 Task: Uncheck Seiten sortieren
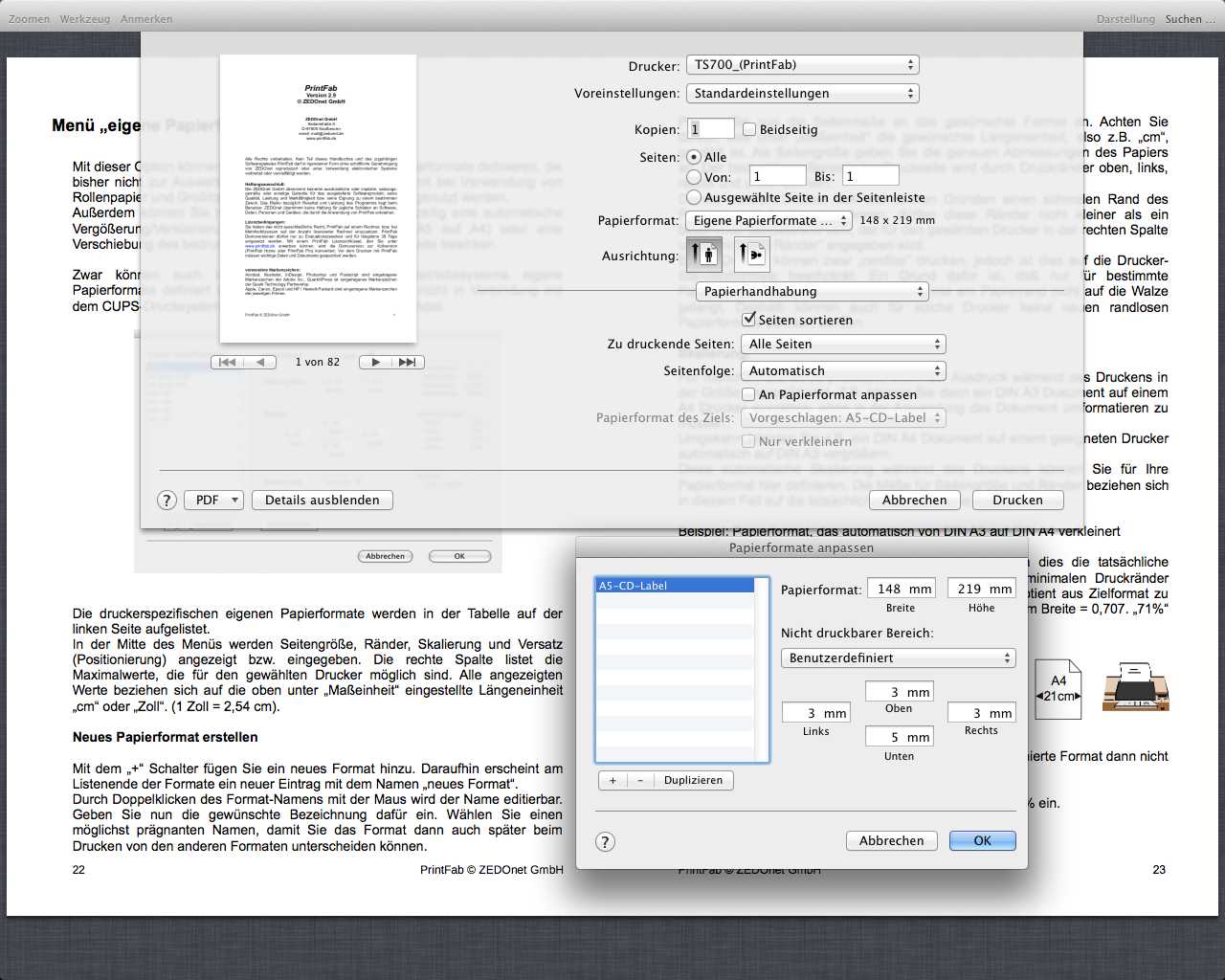pos(749,319)
